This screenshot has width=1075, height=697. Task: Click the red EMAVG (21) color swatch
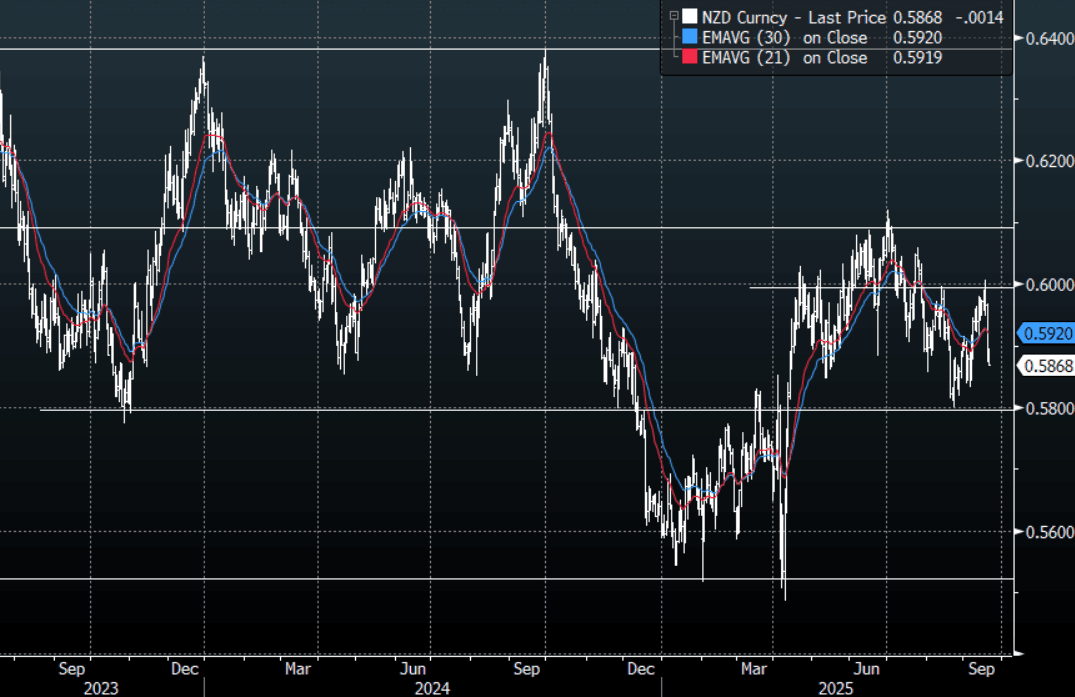click(689, 58)
